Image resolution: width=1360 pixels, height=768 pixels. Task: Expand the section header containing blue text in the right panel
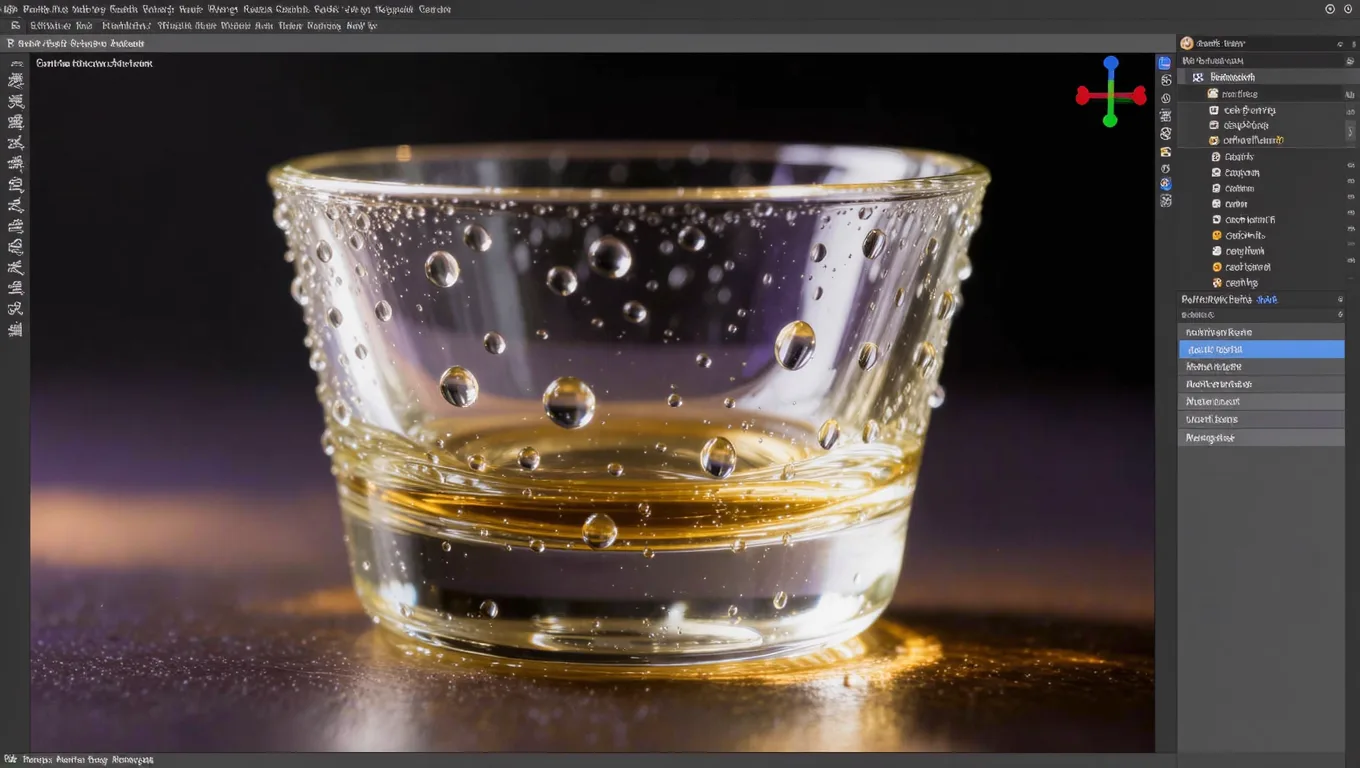pos(1230,299)
